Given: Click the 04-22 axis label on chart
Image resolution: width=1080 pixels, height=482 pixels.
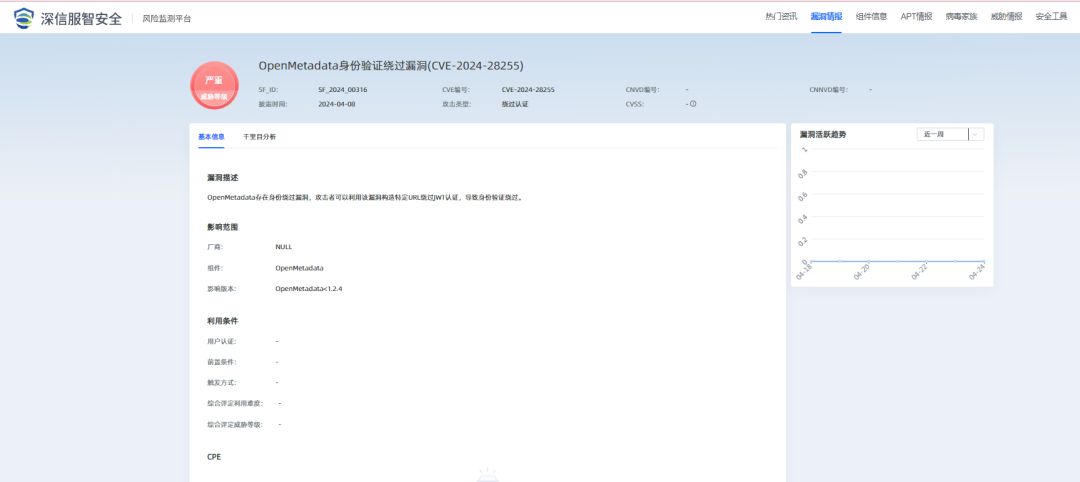Looking at the screenshot, I should tap(920, 273).
